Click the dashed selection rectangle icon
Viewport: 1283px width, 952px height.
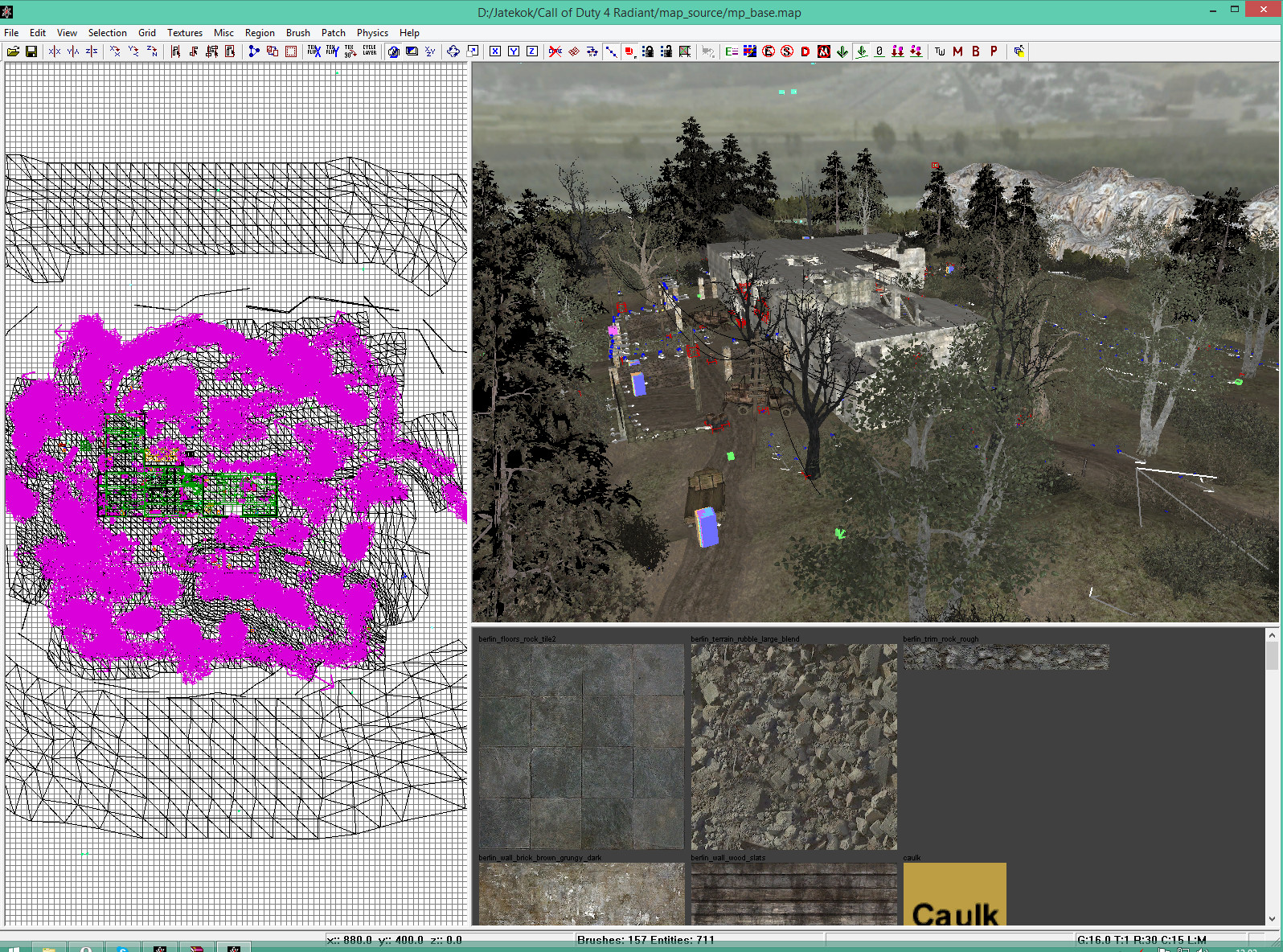291,51
